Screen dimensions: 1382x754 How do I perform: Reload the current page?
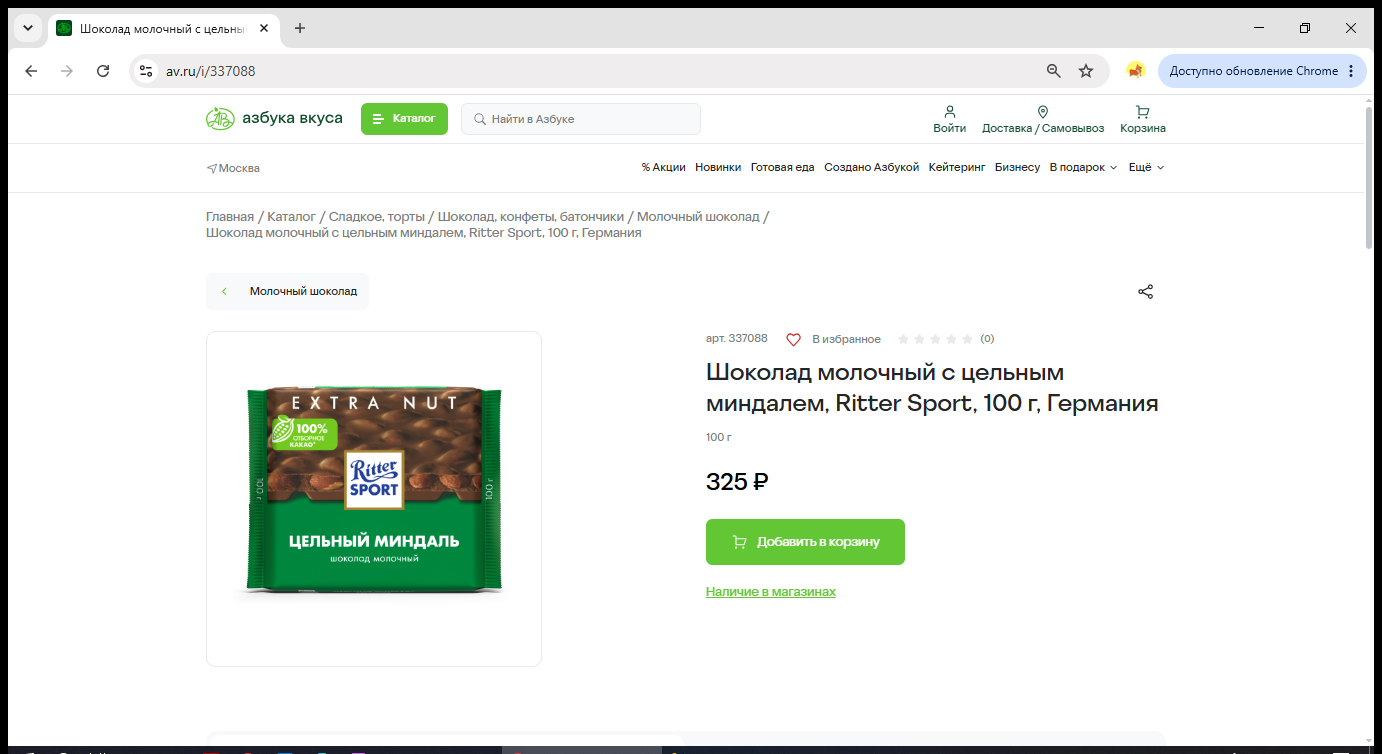coord(103,71)
